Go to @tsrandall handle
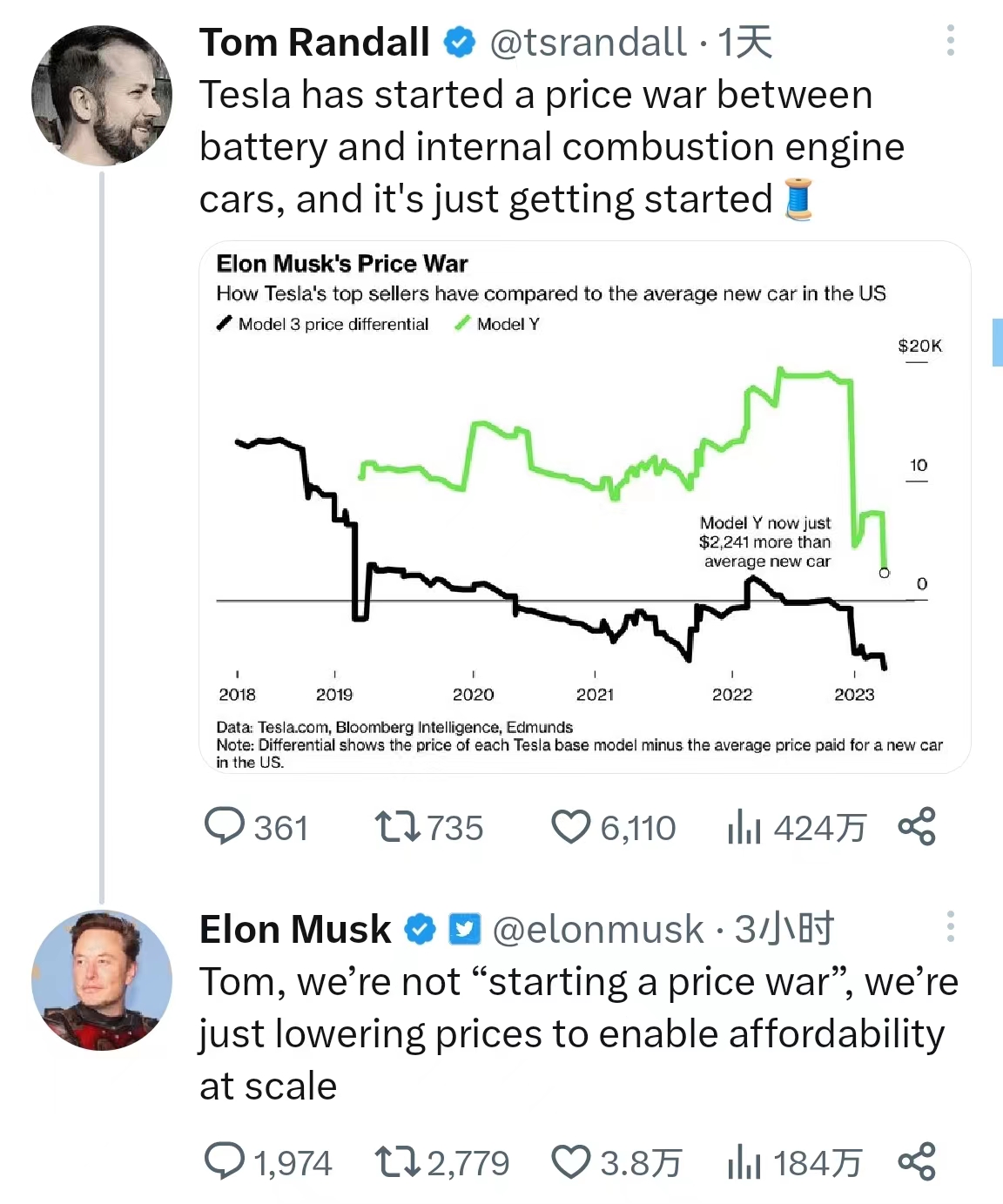 tap(588, 43)
